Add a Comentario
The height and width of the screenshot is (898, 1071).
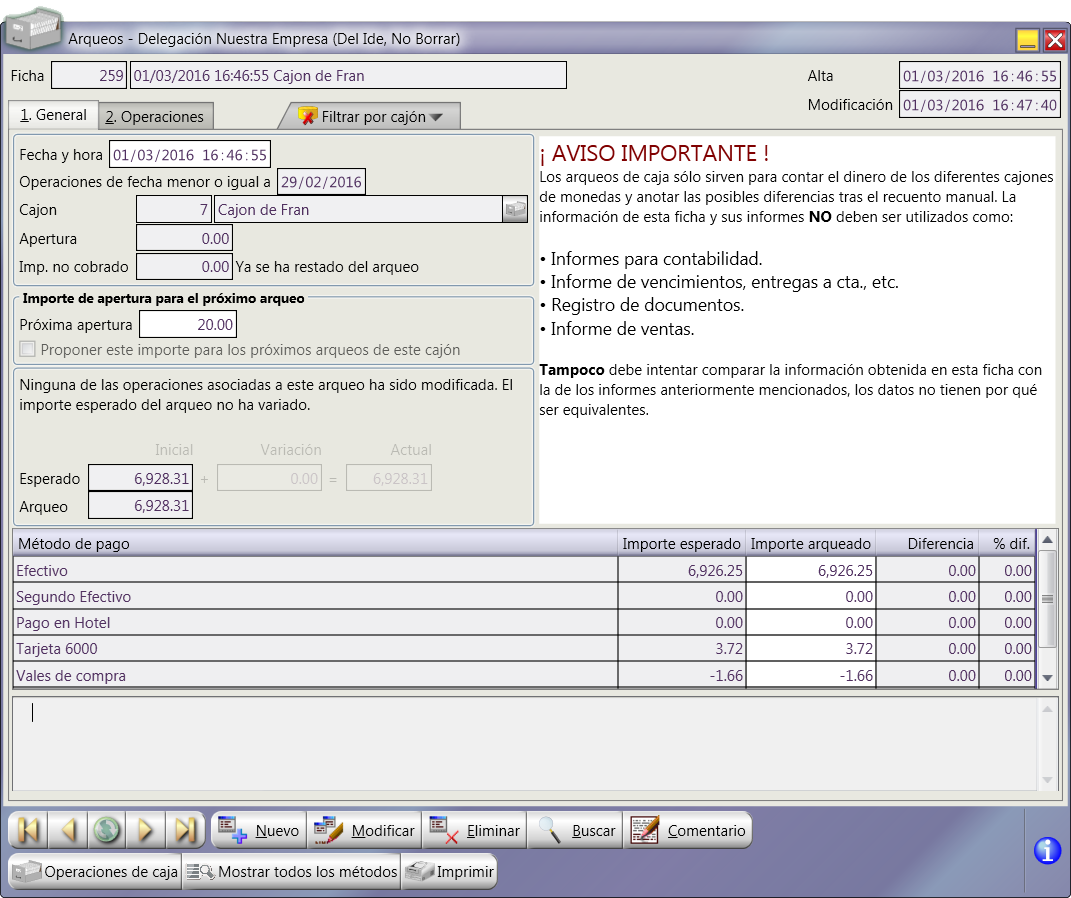688,830
